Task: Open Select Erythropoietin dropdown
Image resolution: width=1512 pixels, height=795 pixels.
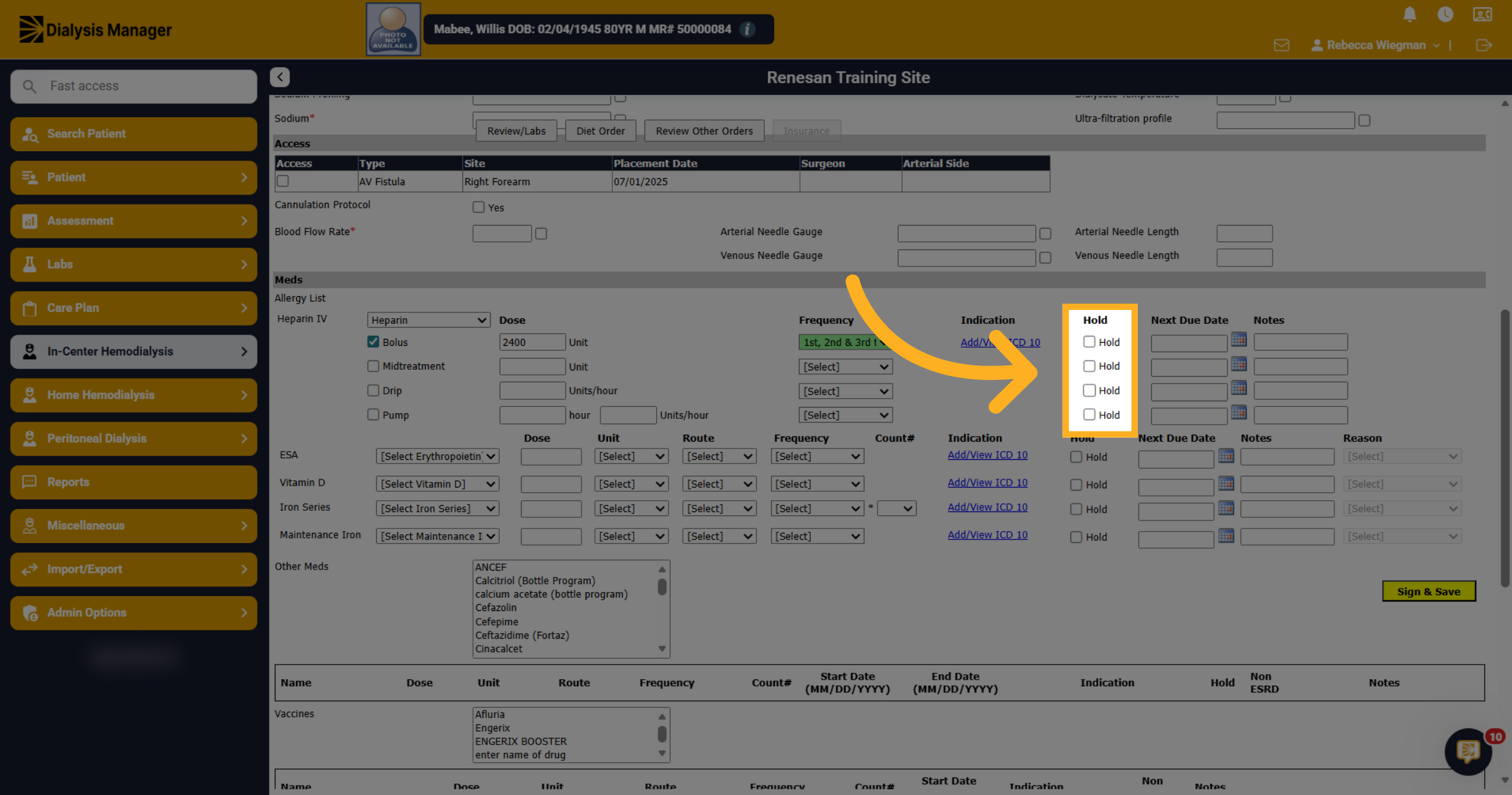Action: (x=437, y=456)
